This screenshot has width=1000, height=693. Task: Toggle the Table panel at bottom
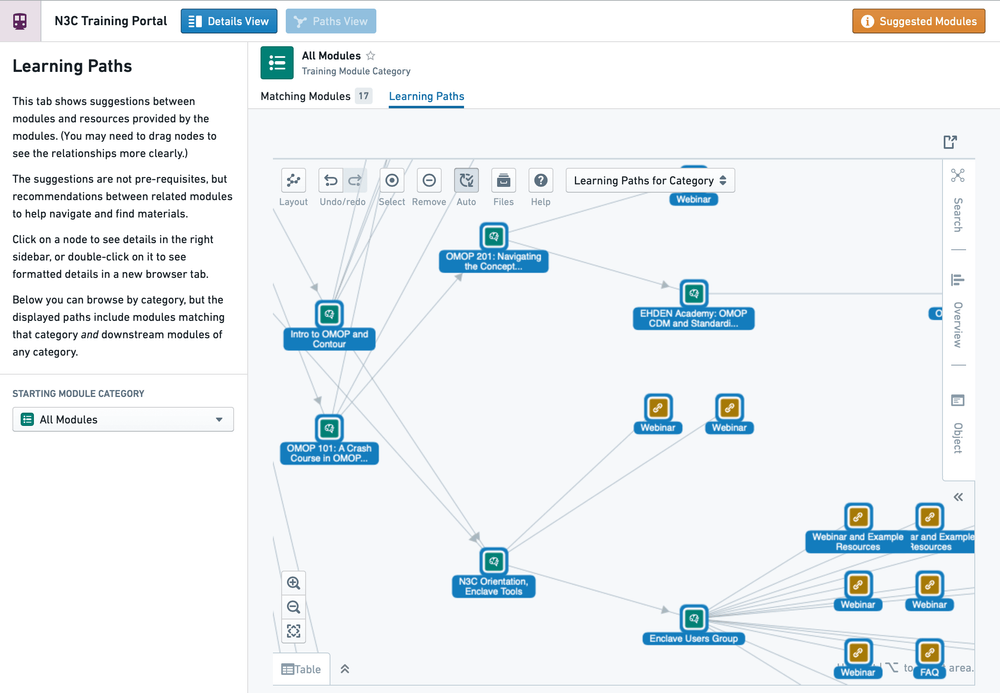tap(301, 669)
